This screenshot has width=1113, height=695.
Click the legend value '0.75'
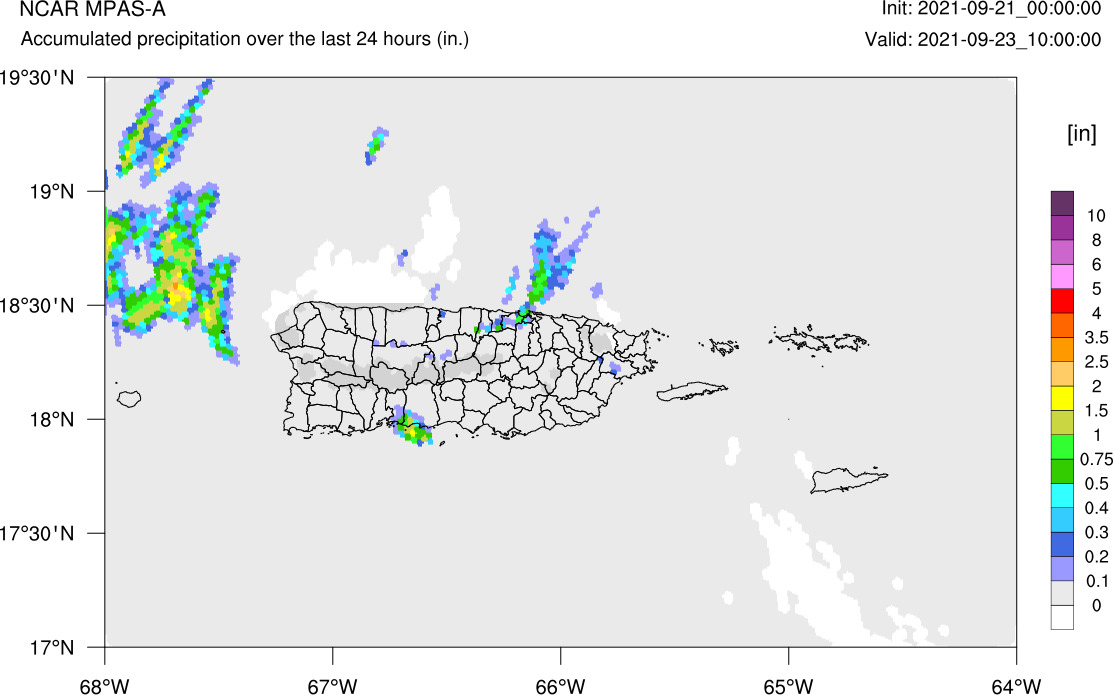(x=1097, y=459)
